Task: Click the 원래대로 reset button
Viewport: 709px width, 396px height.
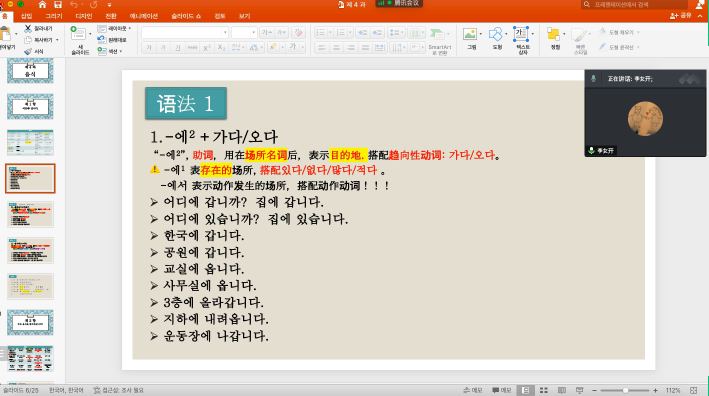Action: pyautogui.click(x=112, y=40)
